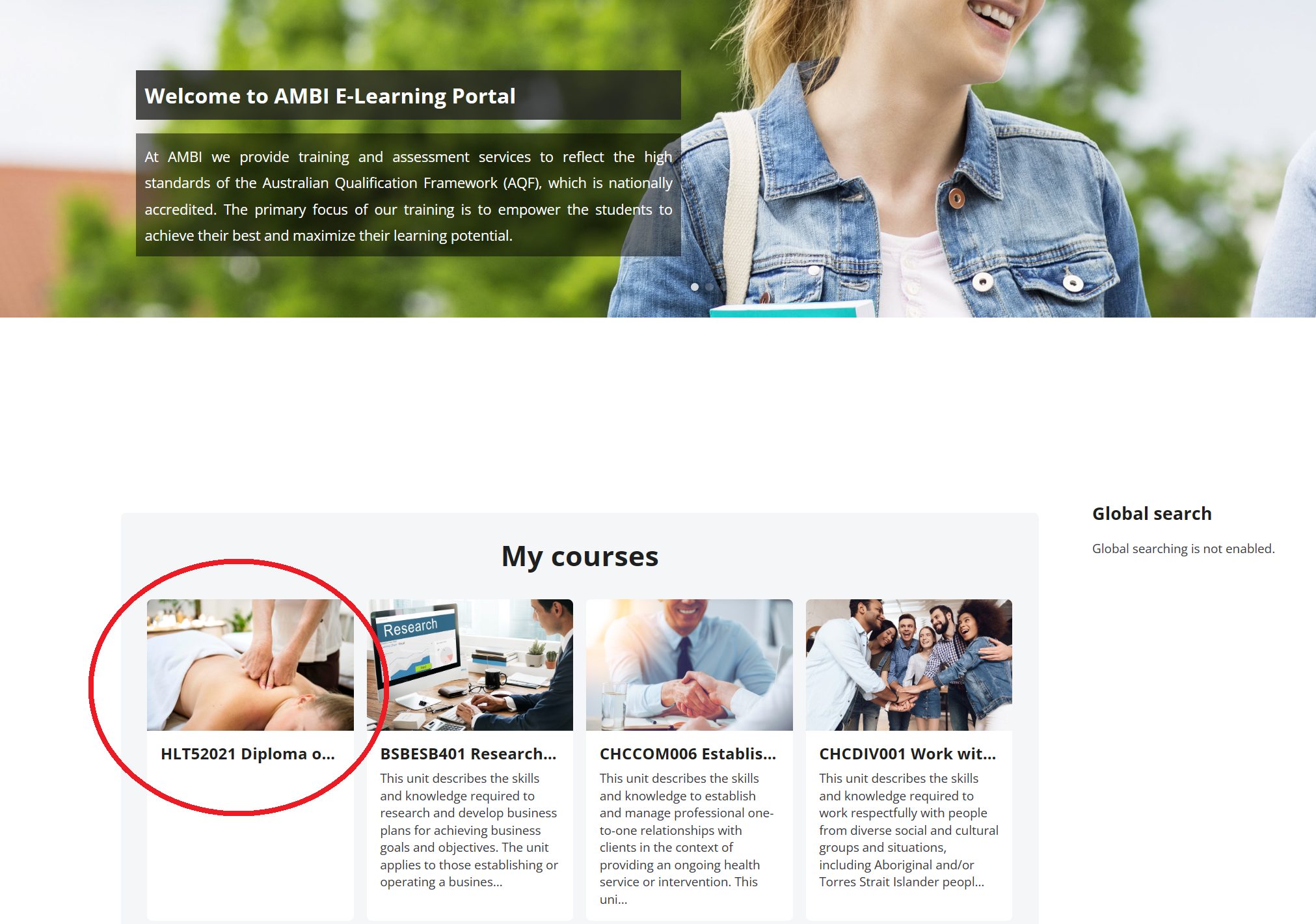Go to CHCCOM006 Establish course link
Screen dimensions: 1316x924
tap(688, 754)
